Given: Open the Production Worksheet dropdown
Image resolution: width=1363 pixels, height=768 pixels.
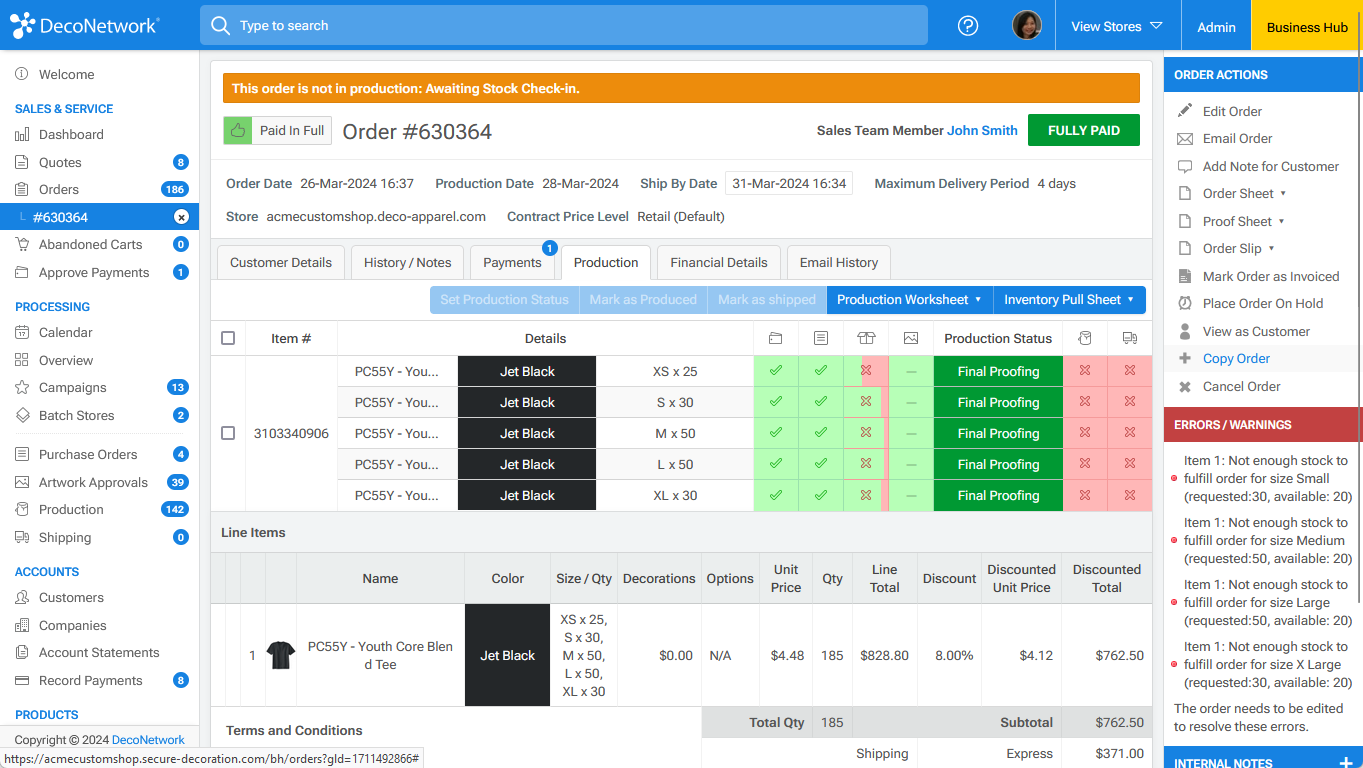Looking at the screenshot, I should 908,299.
